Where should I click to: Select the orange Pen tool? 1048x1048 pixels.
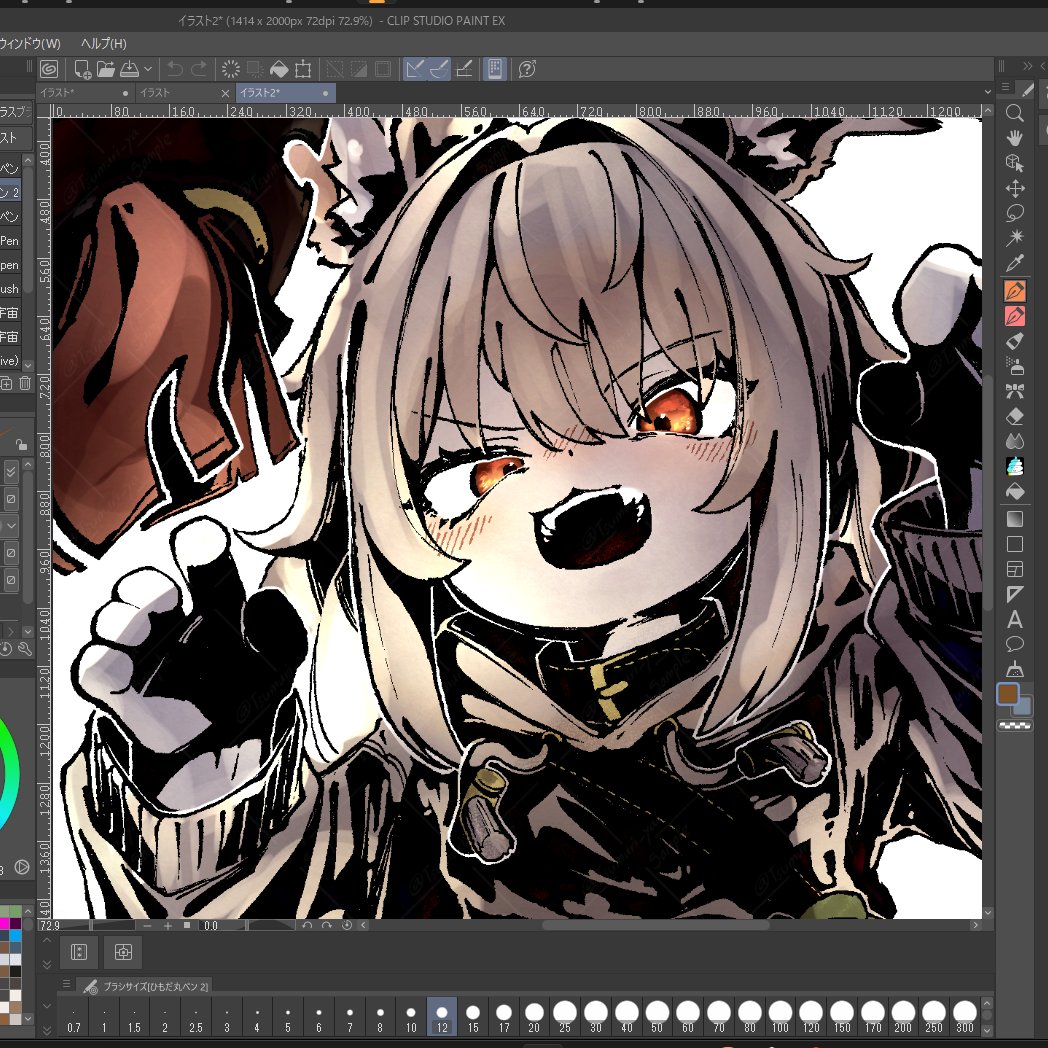[x=1015, y=291]
